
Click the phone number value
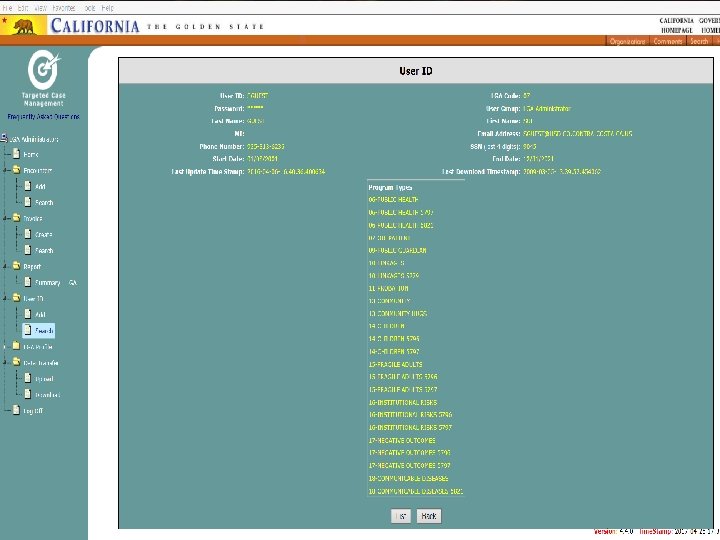pyautogui.click(x=266, y=146)
